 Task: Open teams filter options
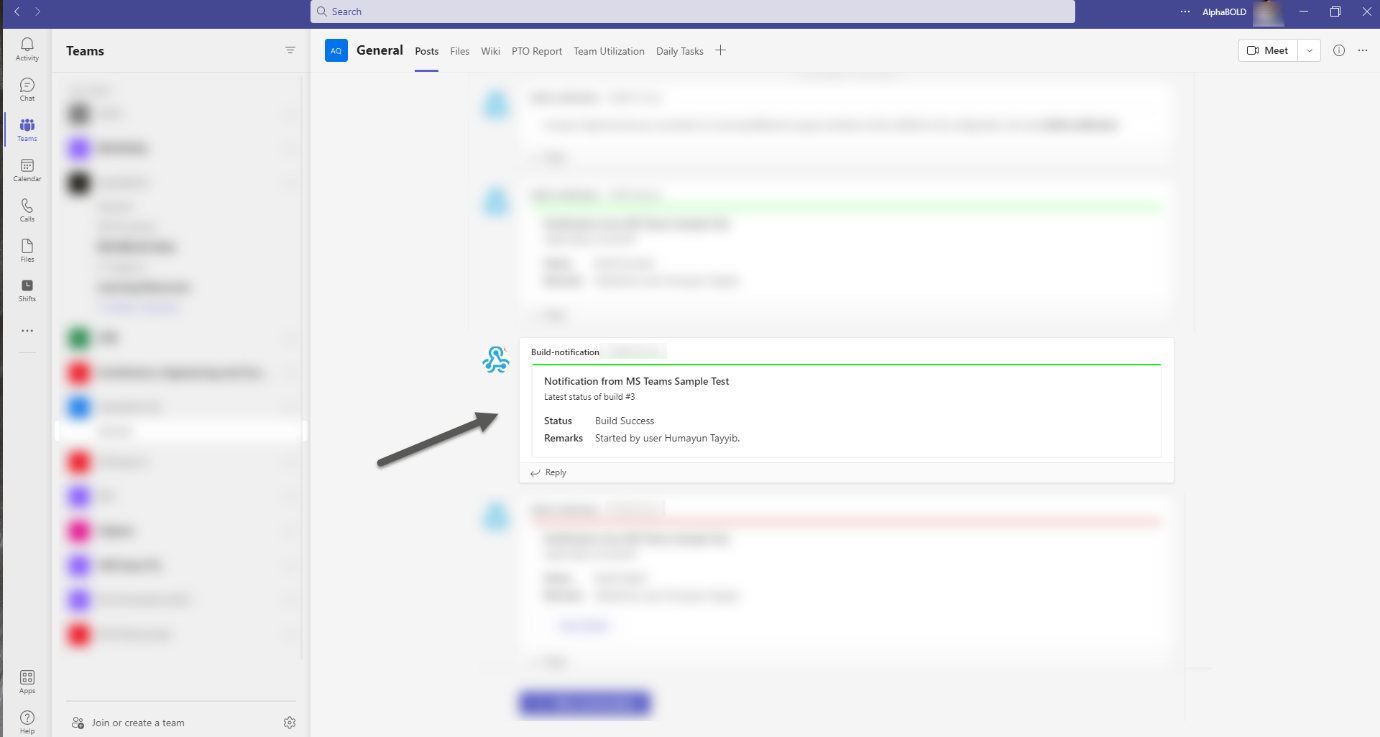coord(290,50)
